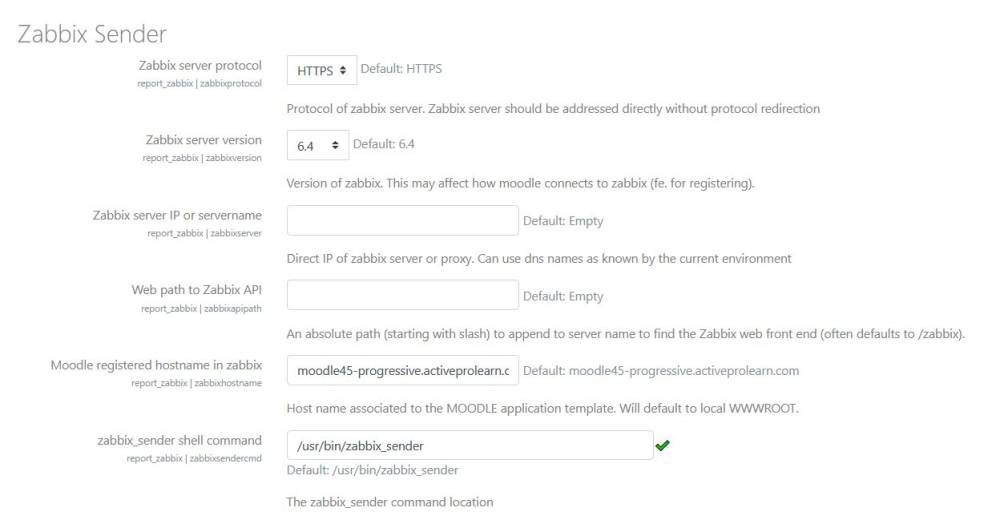Click the "report_zabbix | zabbixprotocol" setting identifier

199,83
